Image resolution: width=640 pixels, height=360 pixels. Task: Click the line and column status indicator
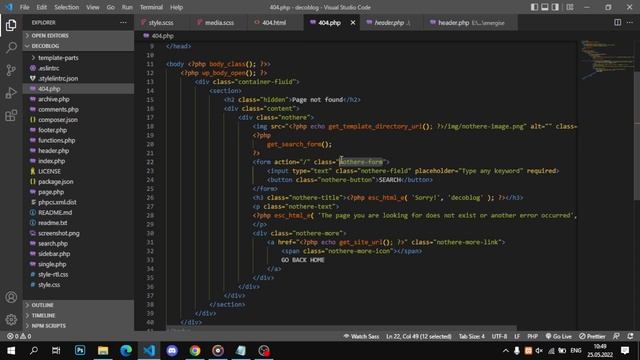click(419, 336)
